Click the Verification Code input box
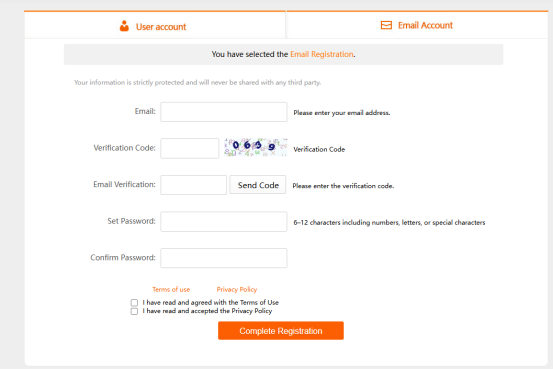This screenshot has width=553, height=370. click(x=190, y=148)
